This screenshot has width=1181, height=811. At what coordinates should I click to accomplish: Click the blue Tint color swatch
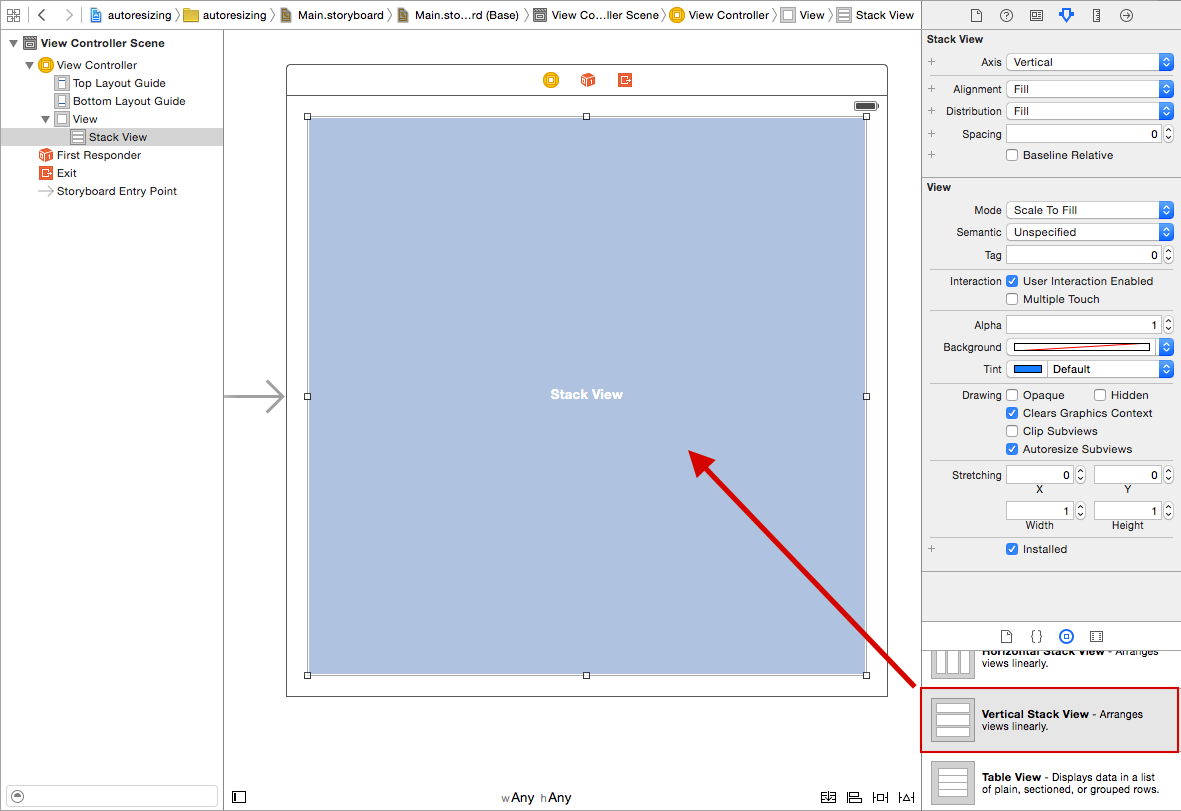click(x=1027, y=369)
